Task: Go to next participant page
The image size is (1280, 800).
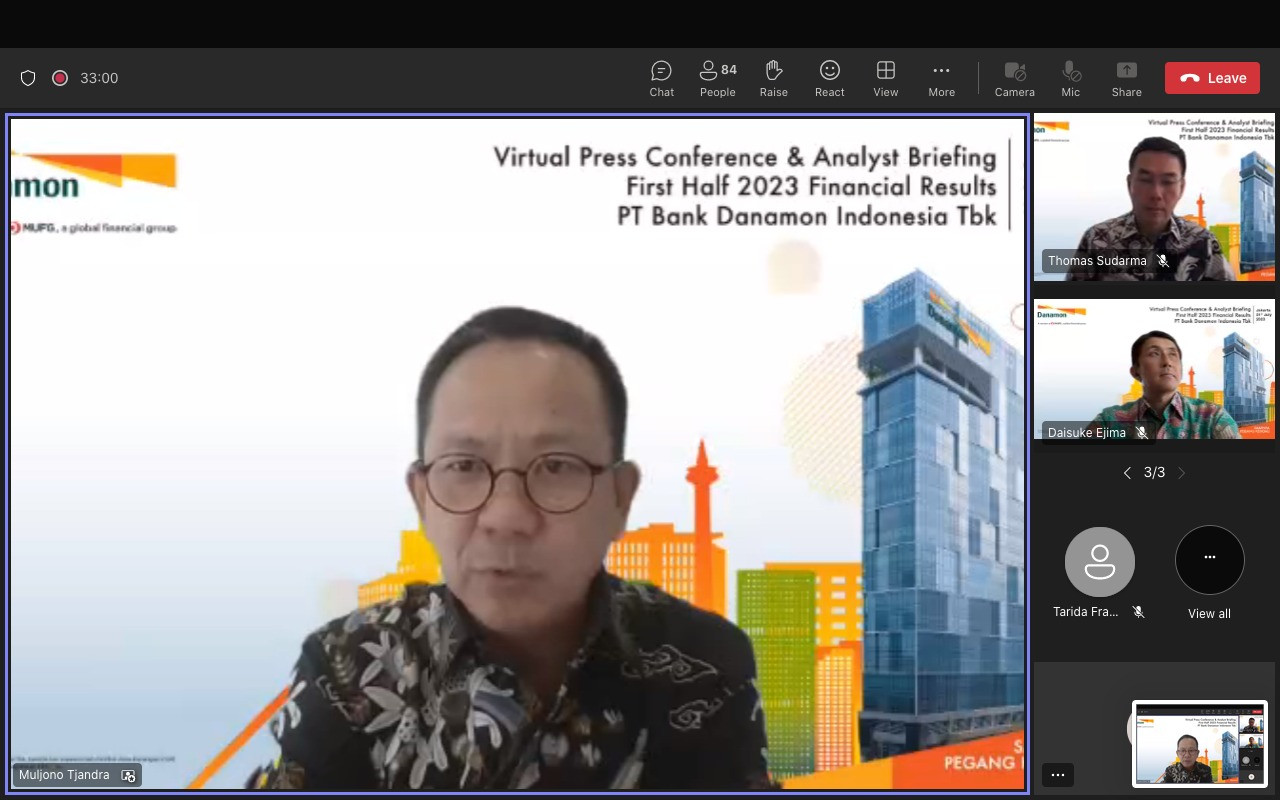Action: tap(1182, 473)
